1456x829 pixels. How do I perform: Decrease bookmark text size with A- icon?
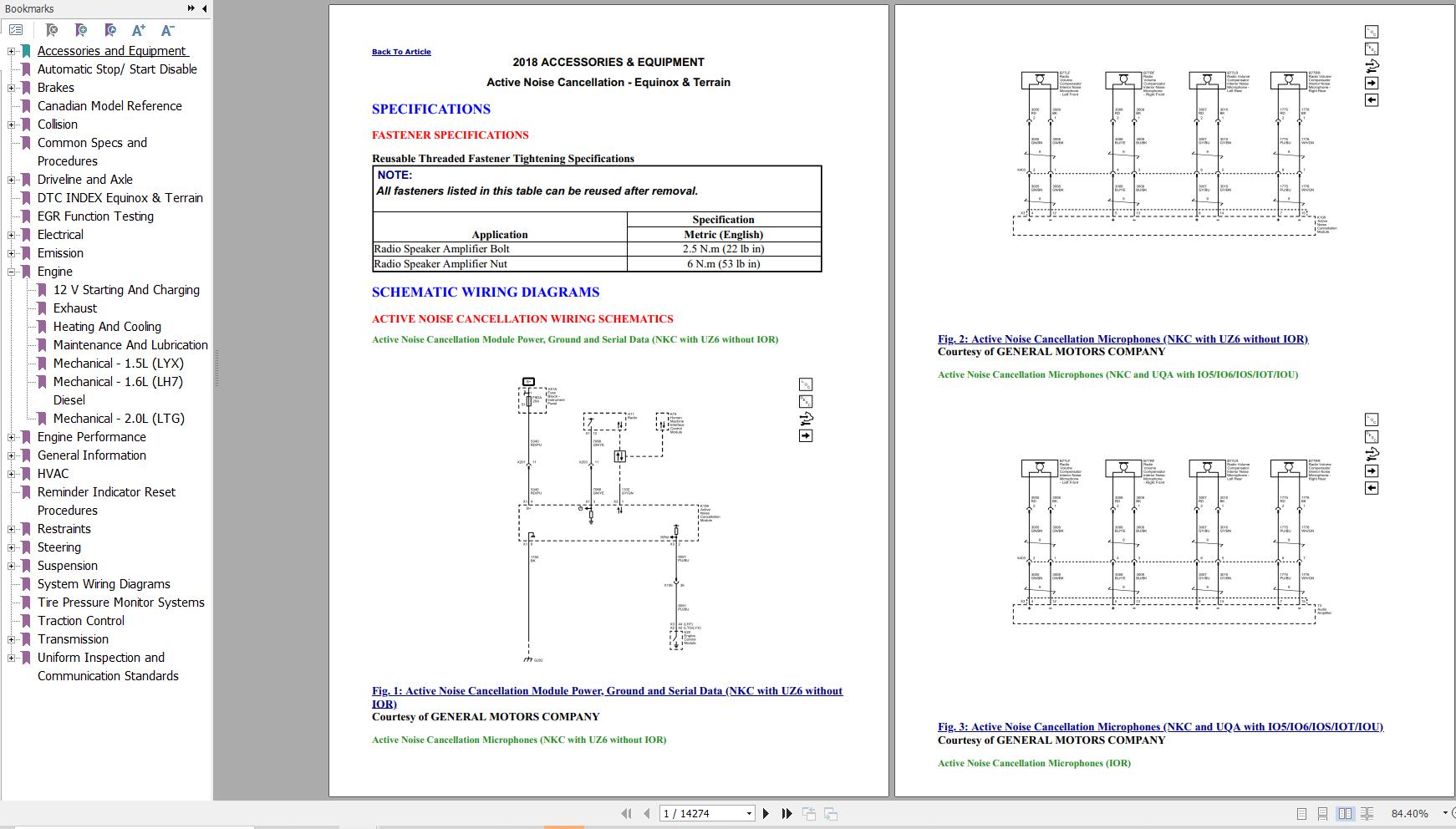coord(167,29)
